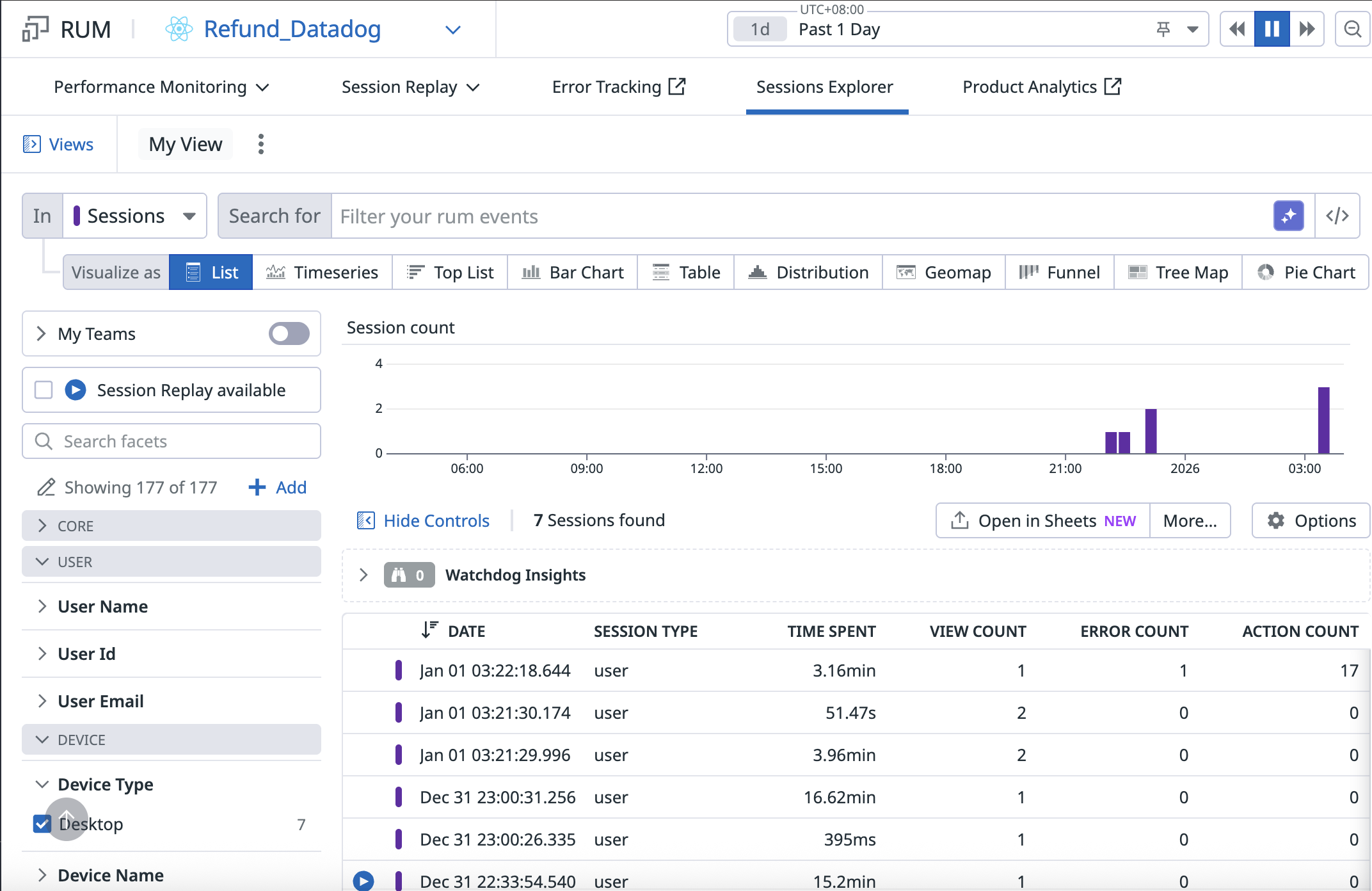
Task: Check Session Replay available checkbox
Action: point(44,390)
